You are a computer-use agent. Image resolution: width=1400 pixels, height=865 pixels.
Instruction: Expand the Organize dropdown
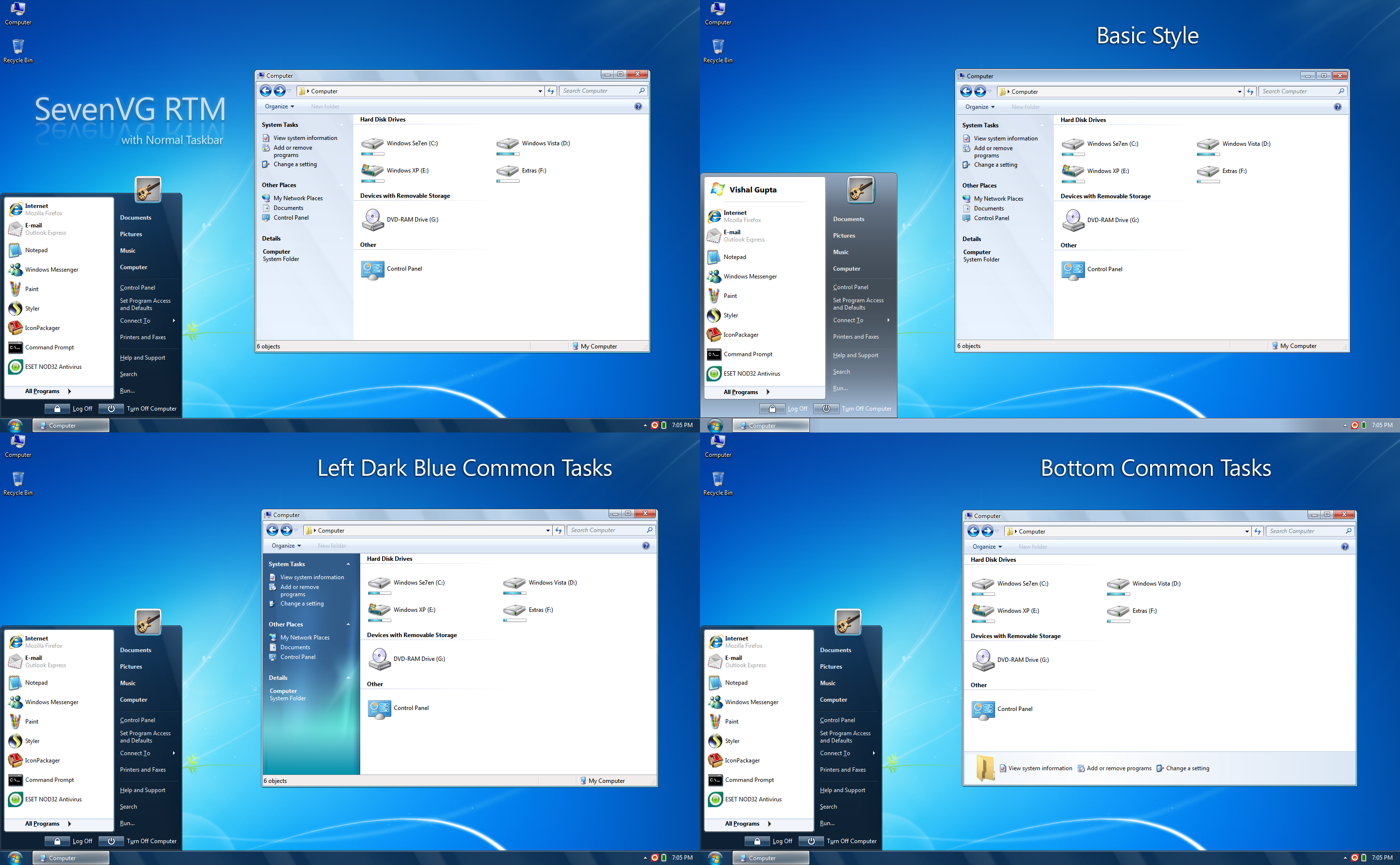tap(279, 106)
